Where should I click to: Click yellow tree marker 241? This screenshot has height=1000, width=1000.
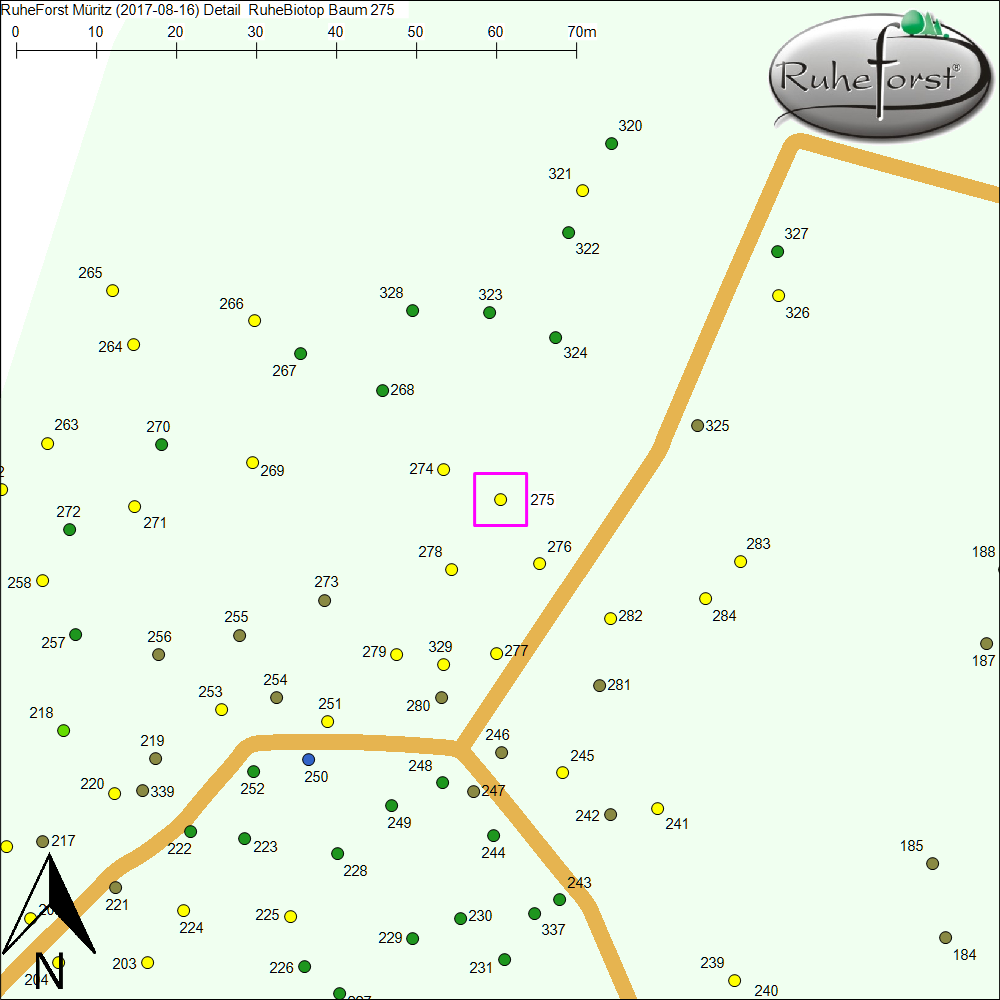coord(658,809)
